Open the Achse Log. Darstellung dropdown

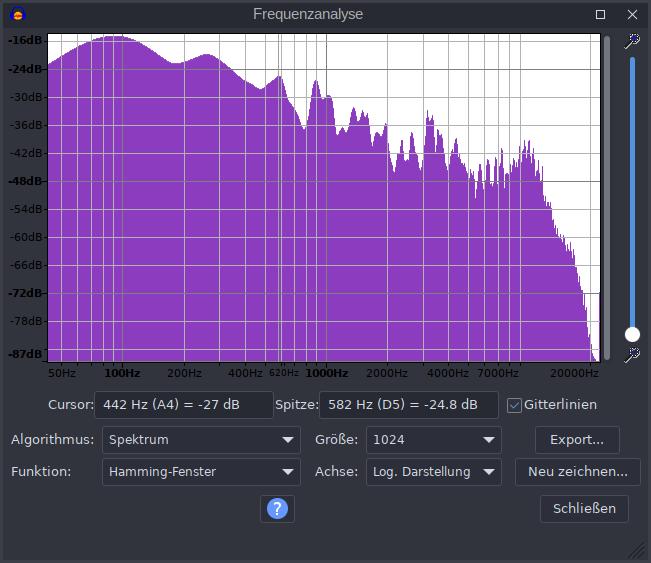pos(434,472)
